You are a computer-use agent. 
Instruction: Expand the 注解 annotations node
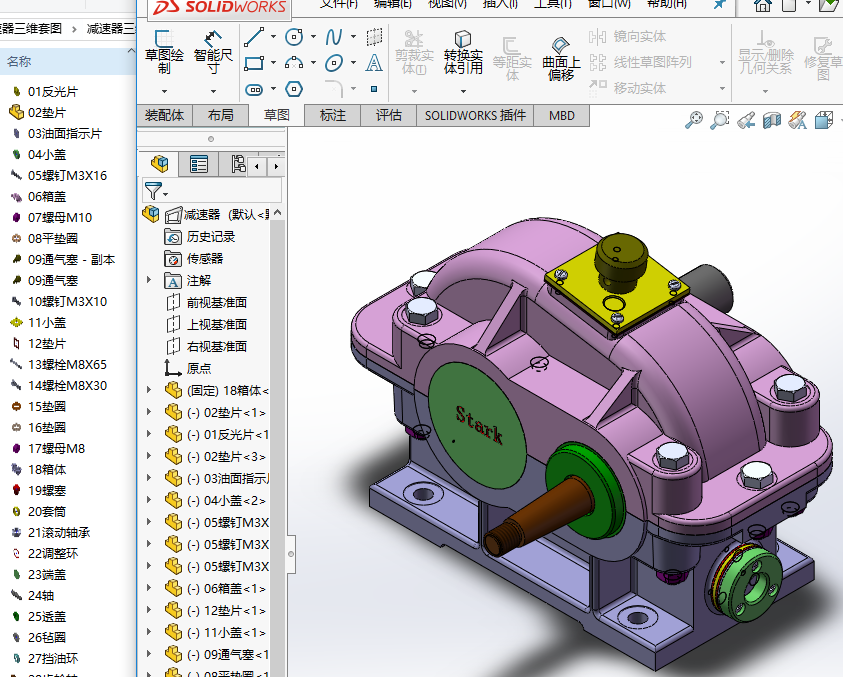click(150, 280)
